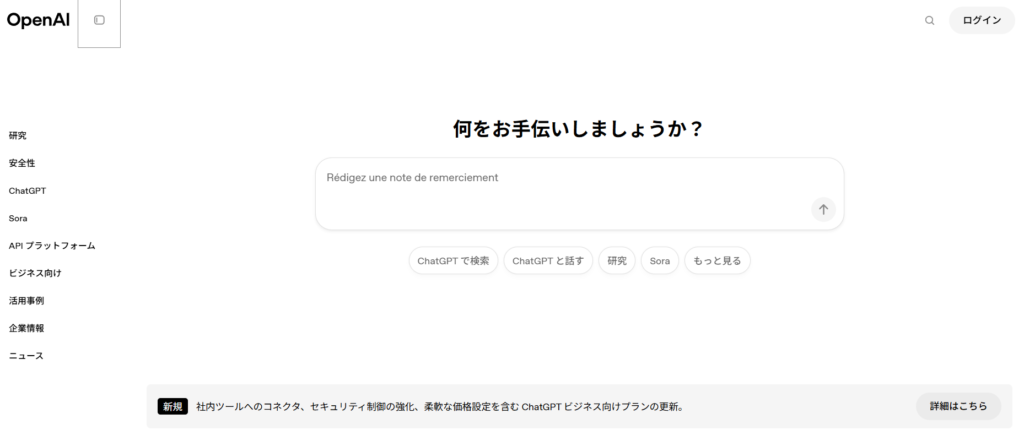1024x441 pixels.
Task: Click the 詳細はこちら button
Action: (x=959, y=406)
